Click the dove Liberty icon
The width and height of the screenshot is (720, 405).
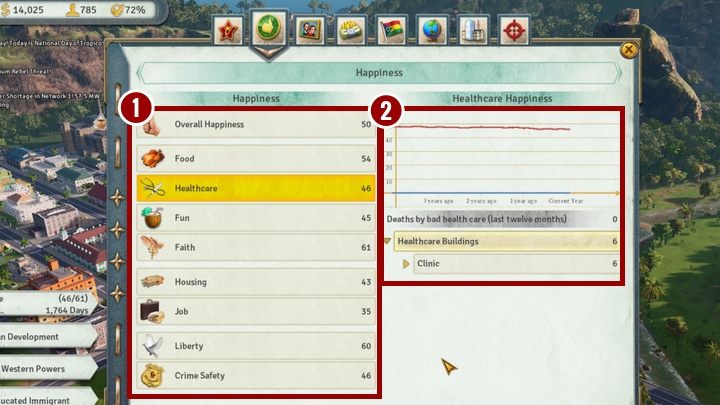(x=153, y=346)
